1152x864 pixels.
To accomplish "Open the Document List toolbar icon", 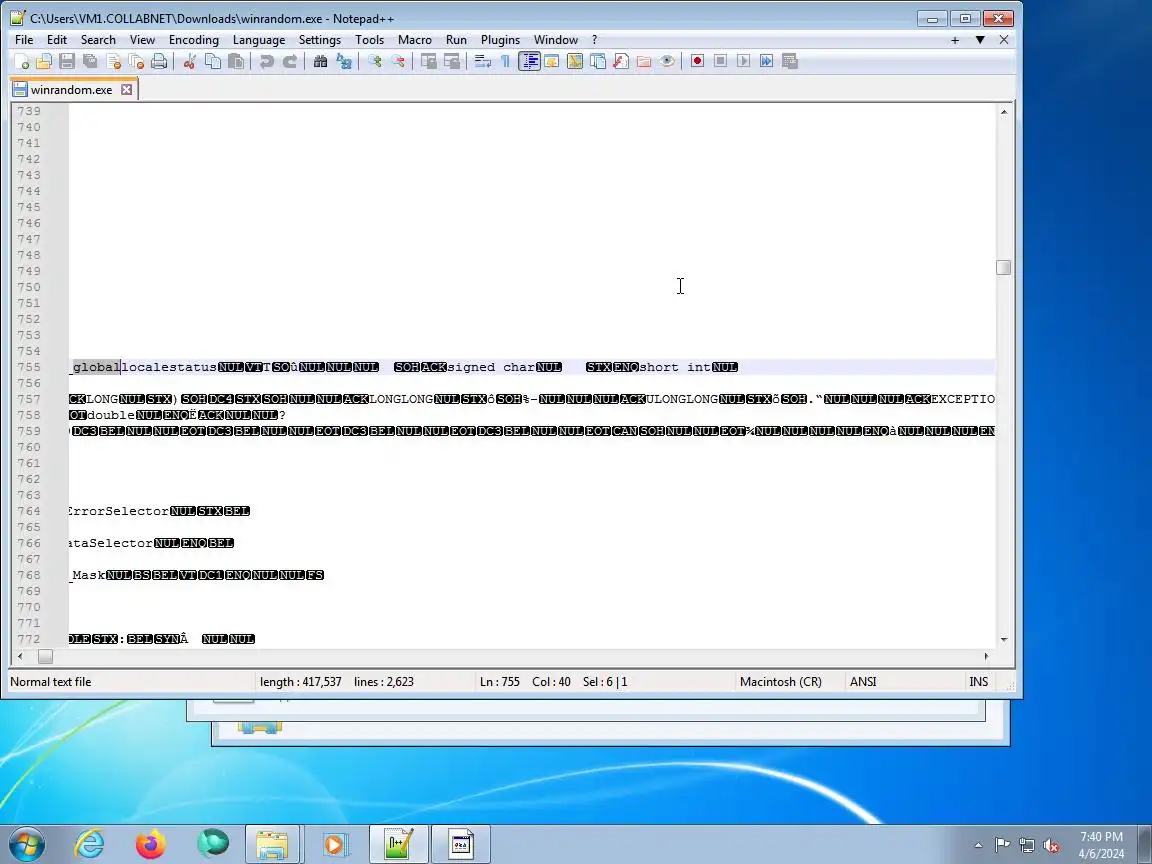I will [598, 61].
